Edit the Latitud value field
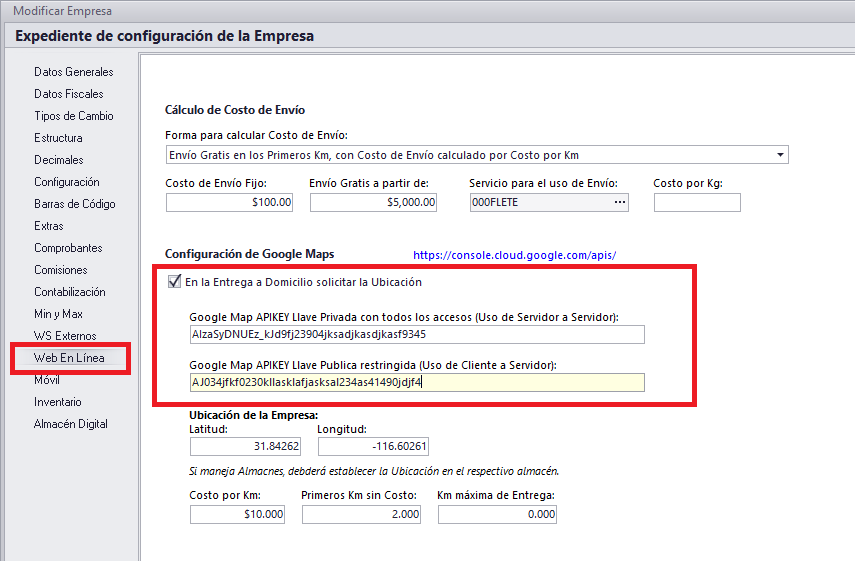This screenshot has width=855, height=561. tap(245, 447)
